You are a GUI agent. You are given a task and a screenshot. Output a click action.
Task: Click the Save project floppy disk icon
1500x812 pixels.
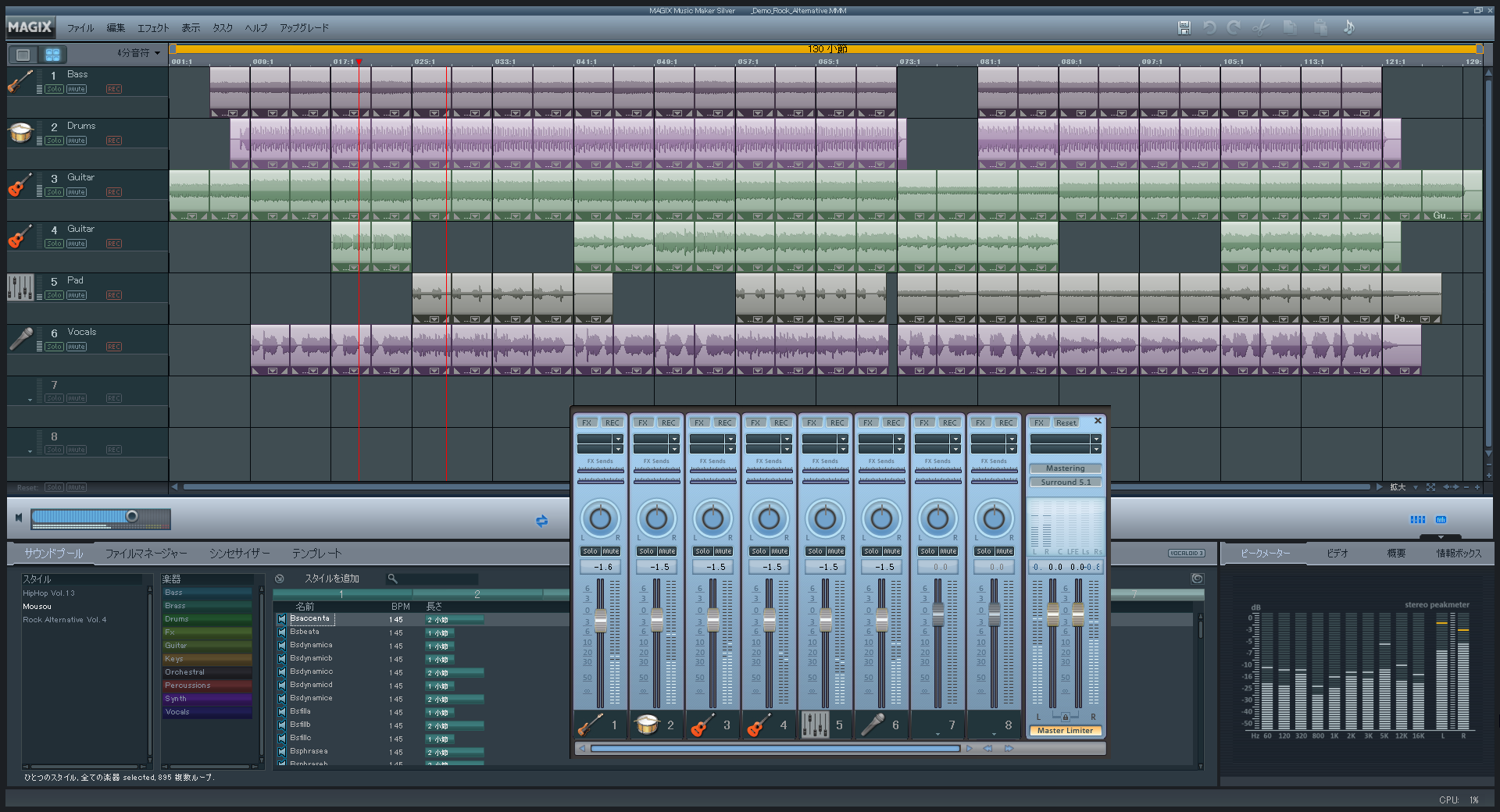1184,27
